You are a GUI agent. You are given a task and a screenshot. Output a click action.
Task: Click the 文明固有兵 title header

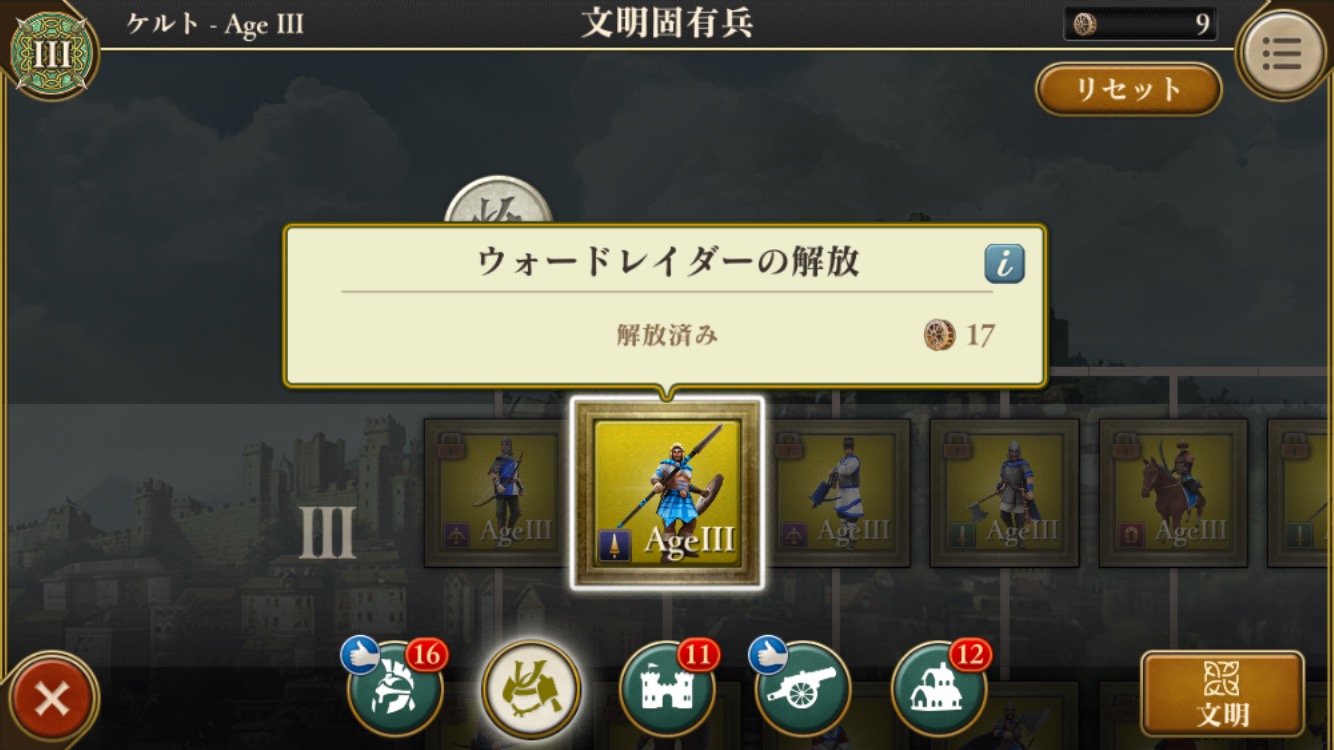(x=667, y=24)
